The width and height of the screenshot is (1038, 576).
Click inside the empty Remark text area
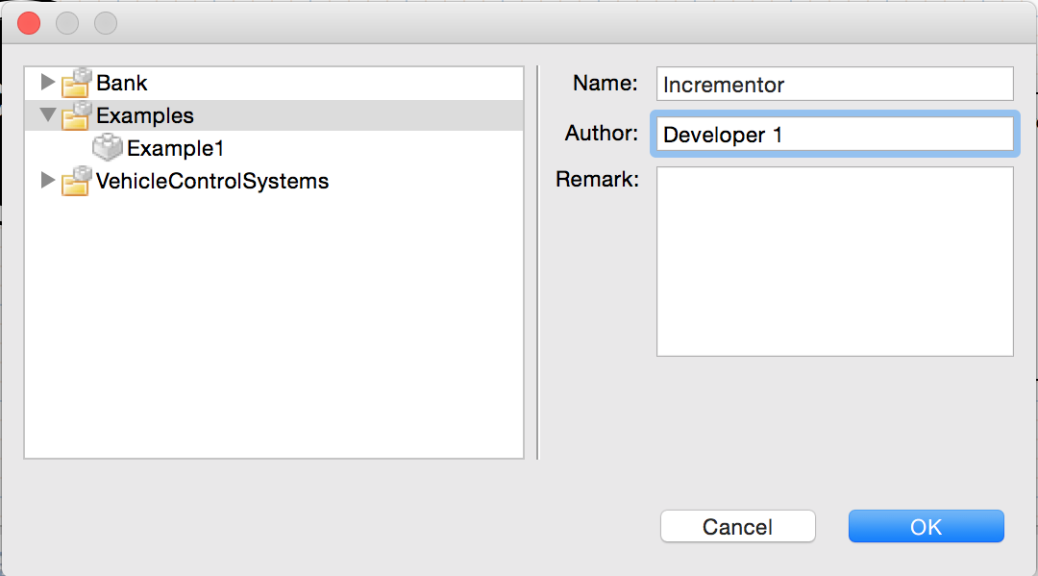point(835,262)
